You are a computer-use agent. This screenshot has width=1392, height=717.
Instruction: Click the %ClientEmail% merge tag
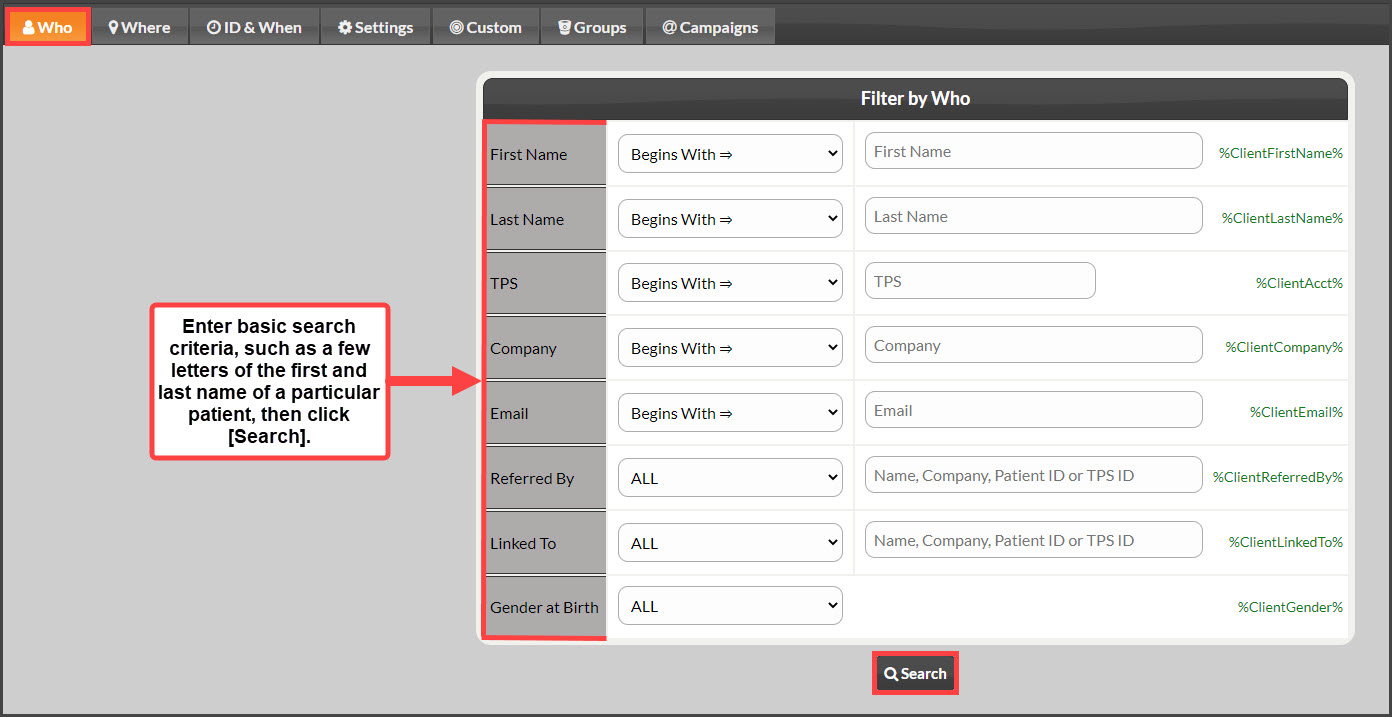[1296, 412]
